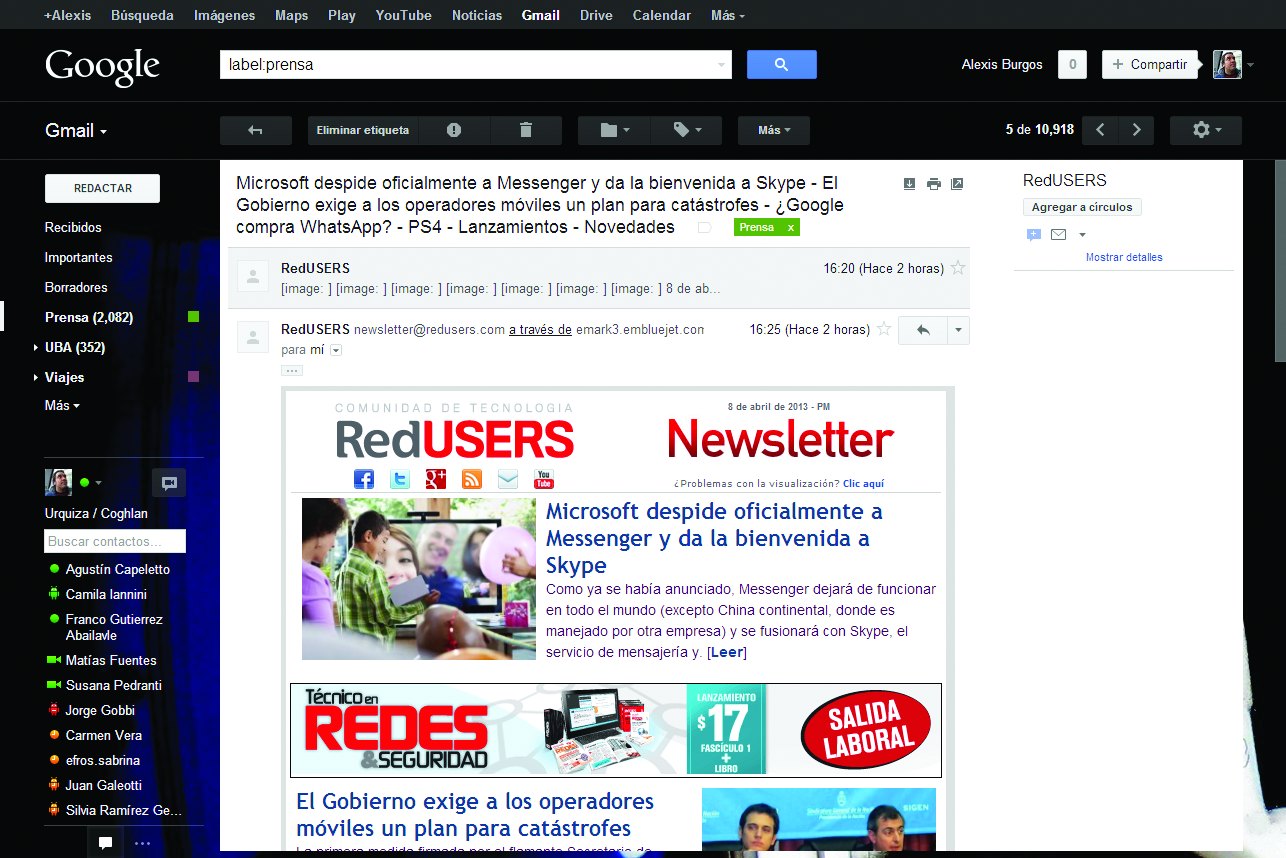This screenshot has height=858, width=1286.
Task: Click the Buscar contactos field
Action: [x=115, y=541]
